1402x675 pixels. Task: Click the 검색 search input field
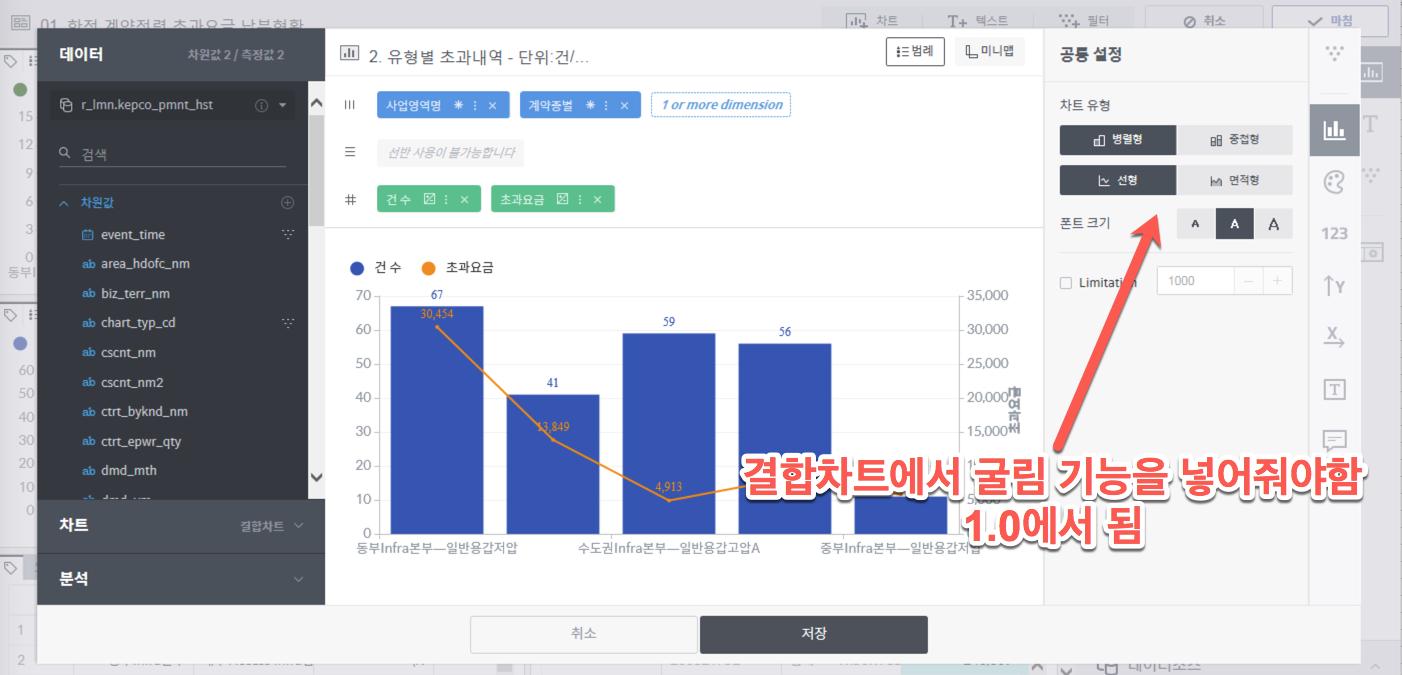172,153
